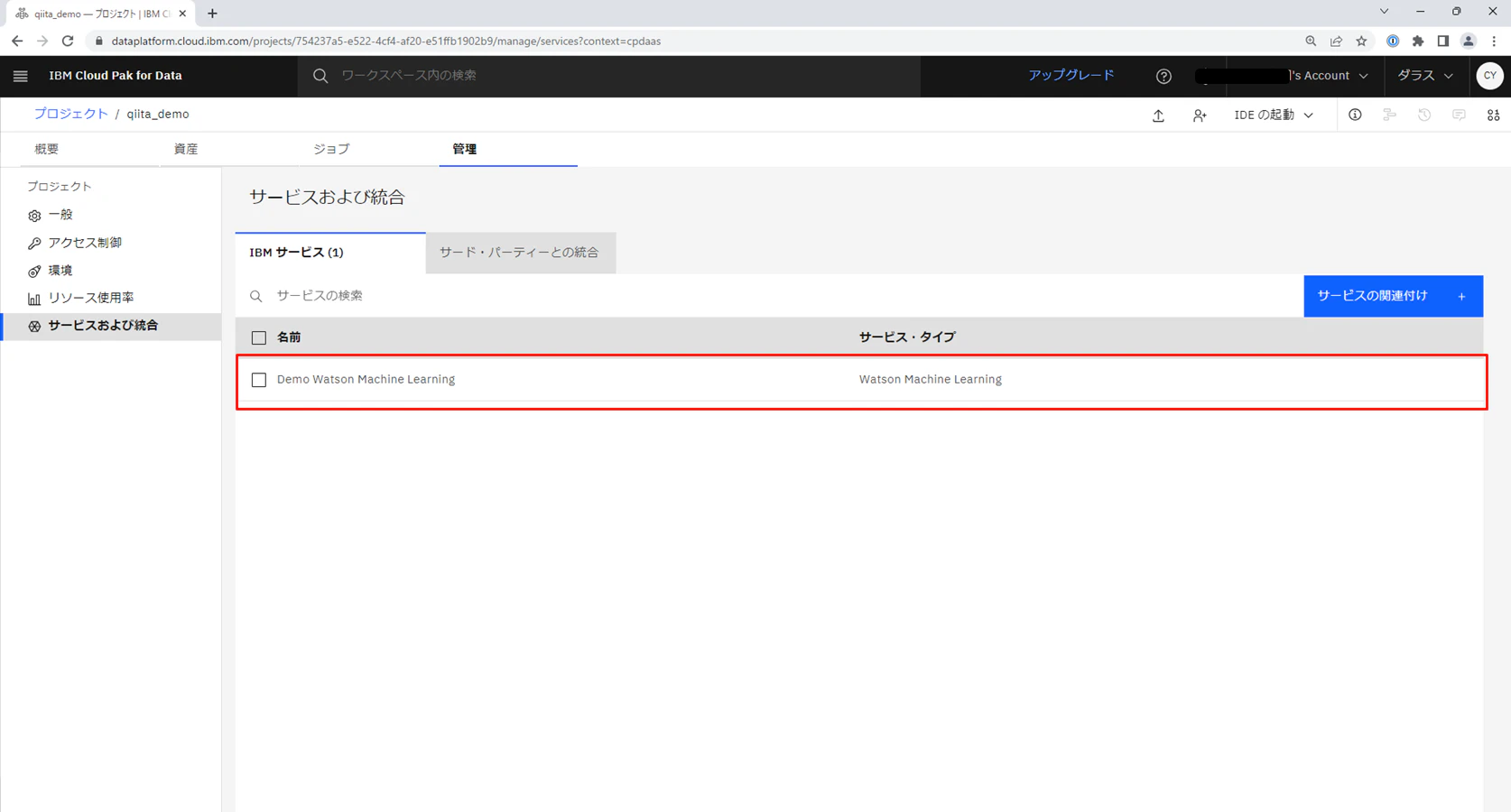The height and width of the screenshot is (812, 1511).
Task: Click the data flow icon in project toolbar
Action: (1390, 115)
